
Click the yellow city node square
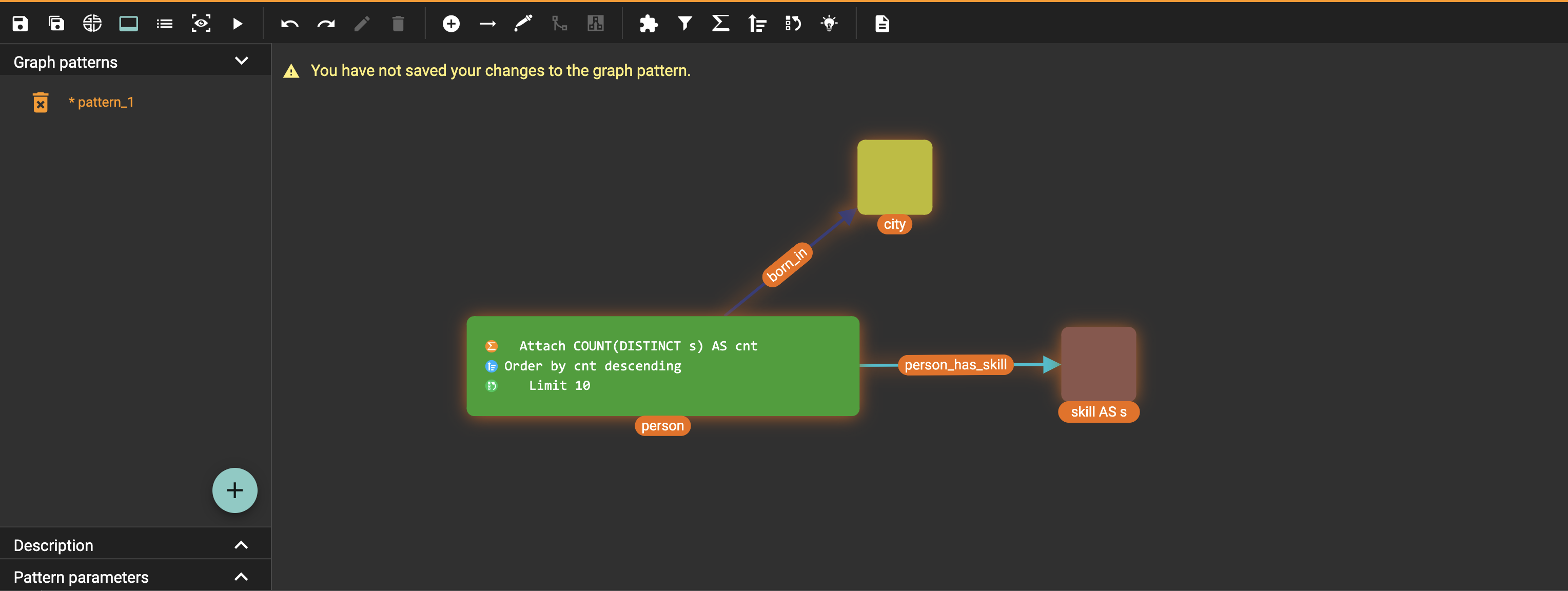(x=894, y=177)
